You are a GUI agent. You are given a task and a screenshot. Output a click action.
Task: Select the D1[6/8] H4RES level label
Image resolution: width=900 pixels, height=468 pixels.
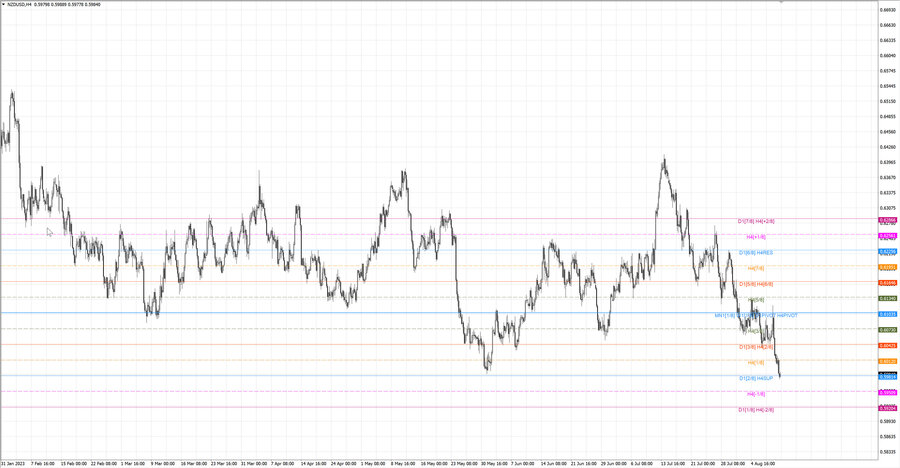pos(756,253)
